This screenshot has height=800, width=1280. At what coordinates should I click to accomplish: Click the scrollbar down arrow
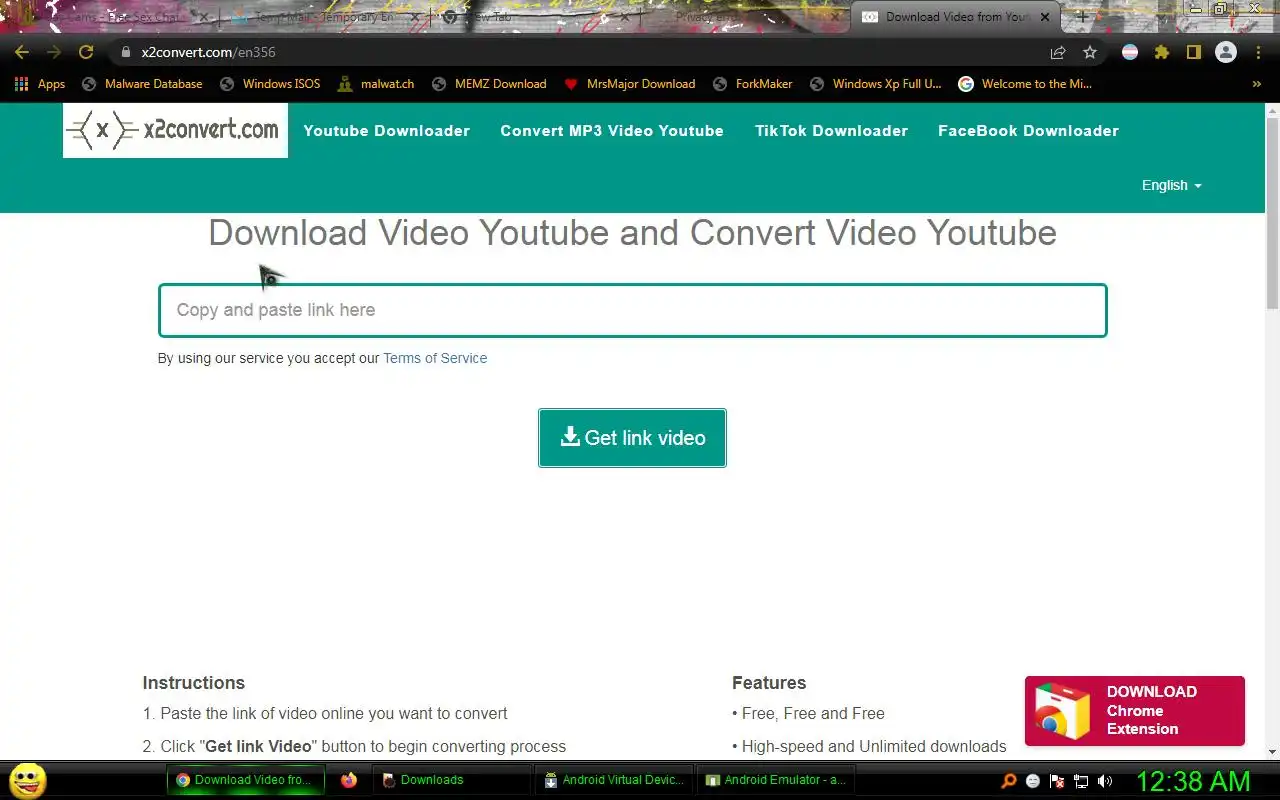1272,752
